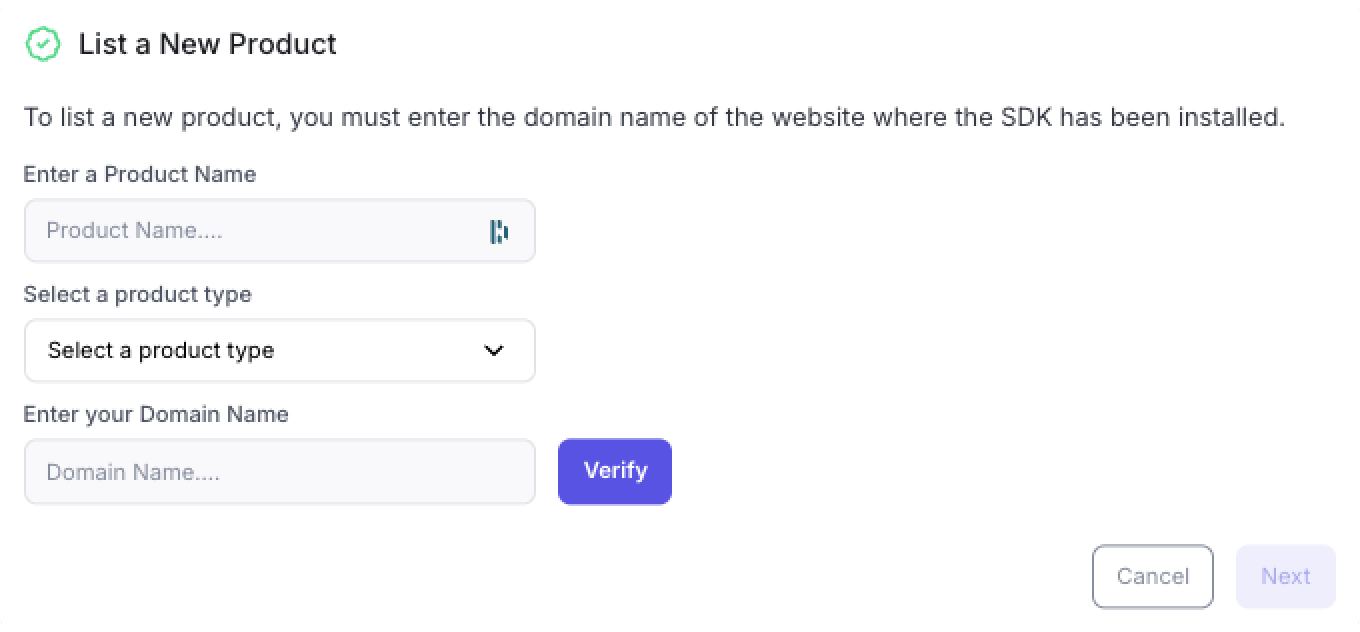The height and width of the screenshot is (632, 1360).
Task: Click the 'Enter your Domain Name' label
Action: (156, 414)
